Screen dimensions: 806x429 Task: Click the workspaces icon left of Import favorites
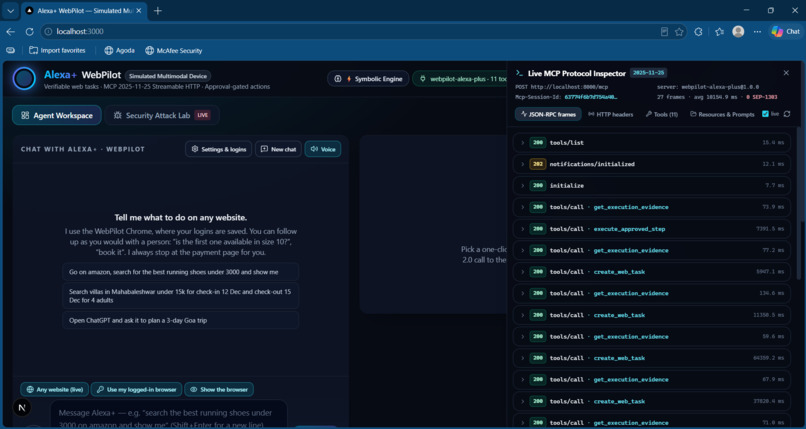tap(10, 51)
